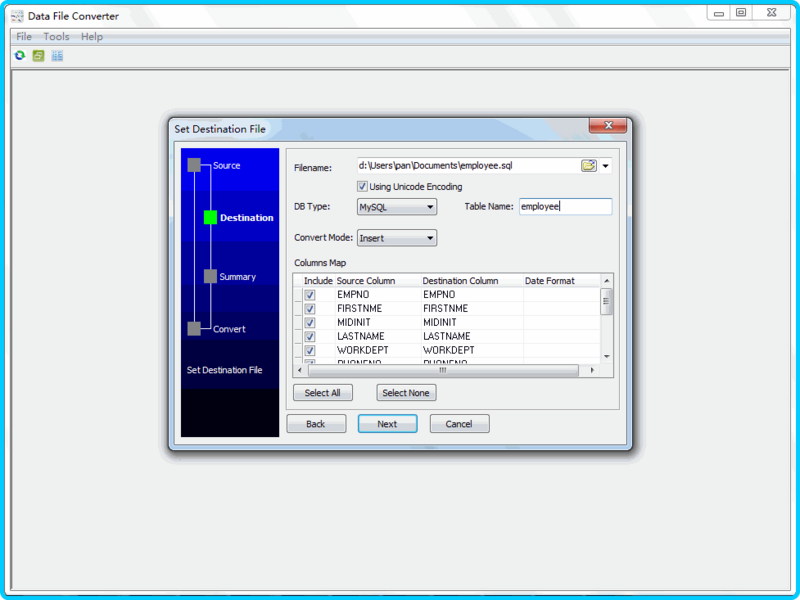Click the gray Convert step square
Viewport: 800px width, 600px height.
[194, 329]
